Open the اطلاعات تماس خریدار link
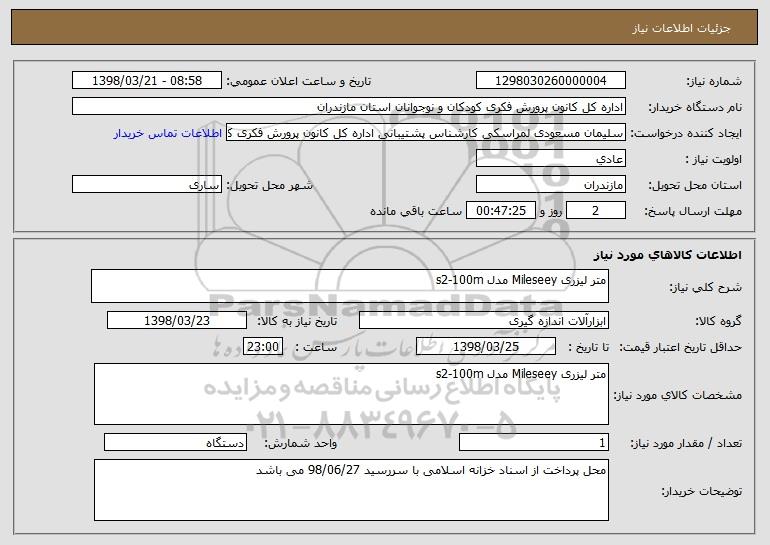 [168, 133]
